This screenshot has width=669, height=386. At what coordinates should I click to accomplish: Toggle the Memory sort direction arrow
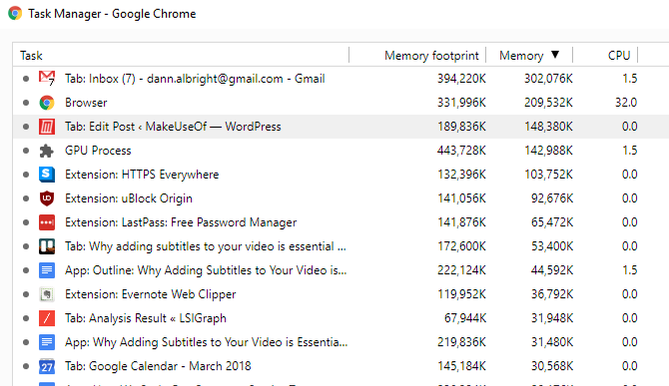555,55
